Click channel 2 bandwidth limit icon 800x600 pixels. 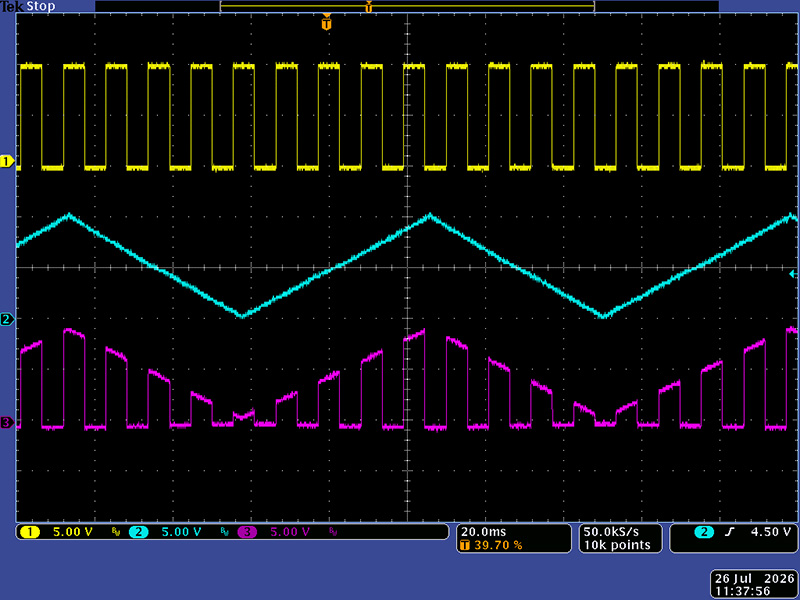(224, 532)
